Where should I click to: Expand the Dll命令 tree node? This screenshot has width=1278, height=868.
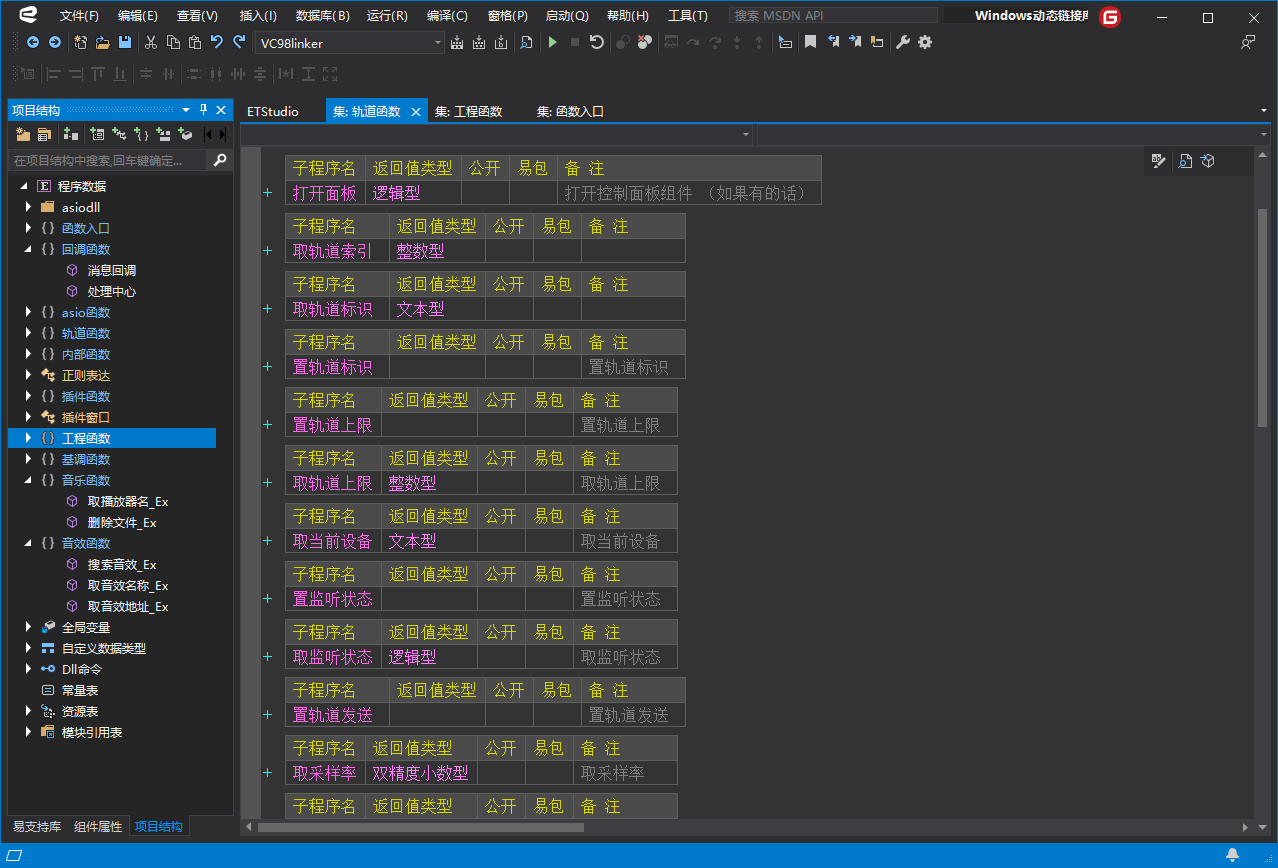[x=28, y=669]
